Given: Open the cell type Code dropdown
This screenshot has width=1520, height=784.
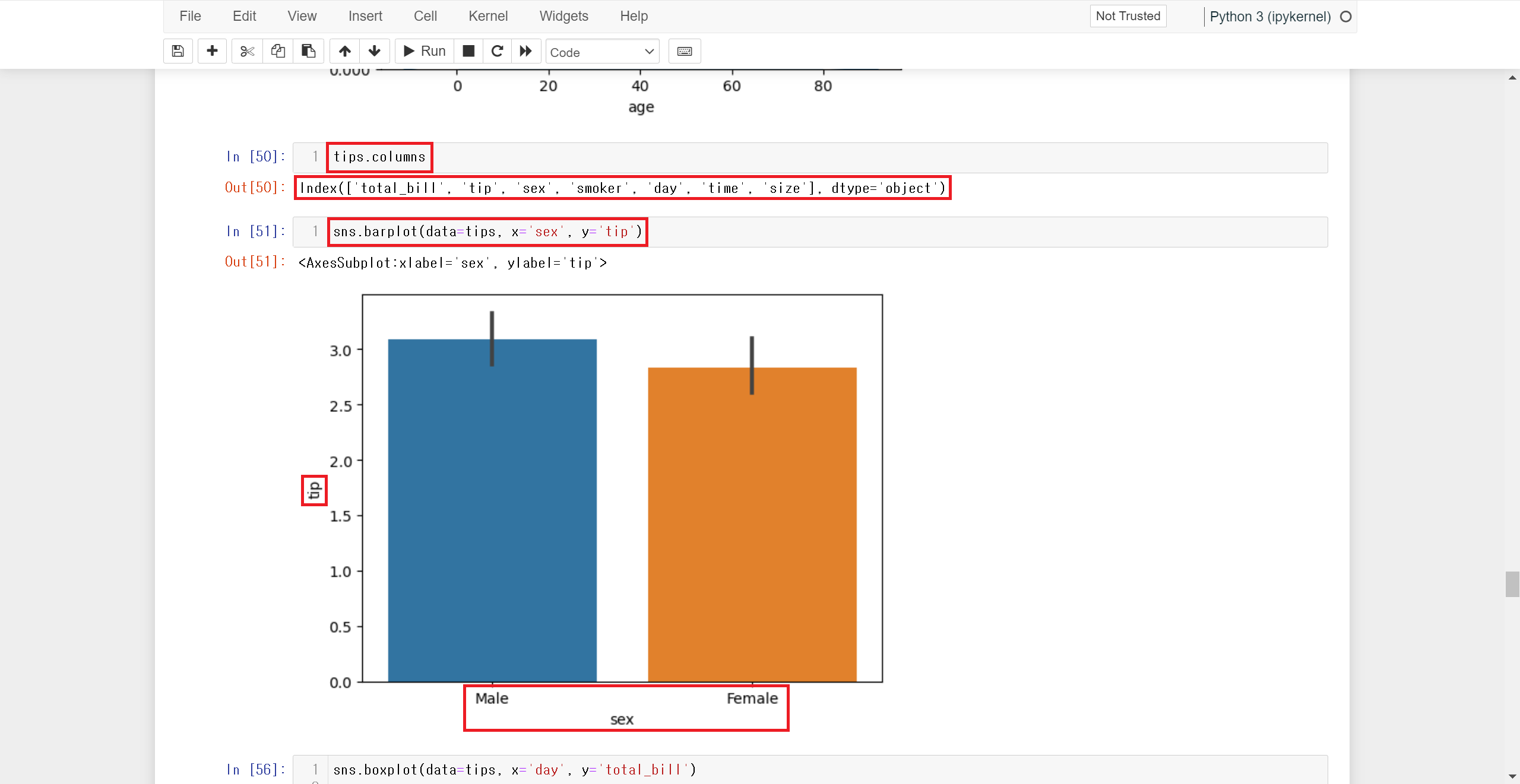Looking at the screenshot, I should (602, 52).
